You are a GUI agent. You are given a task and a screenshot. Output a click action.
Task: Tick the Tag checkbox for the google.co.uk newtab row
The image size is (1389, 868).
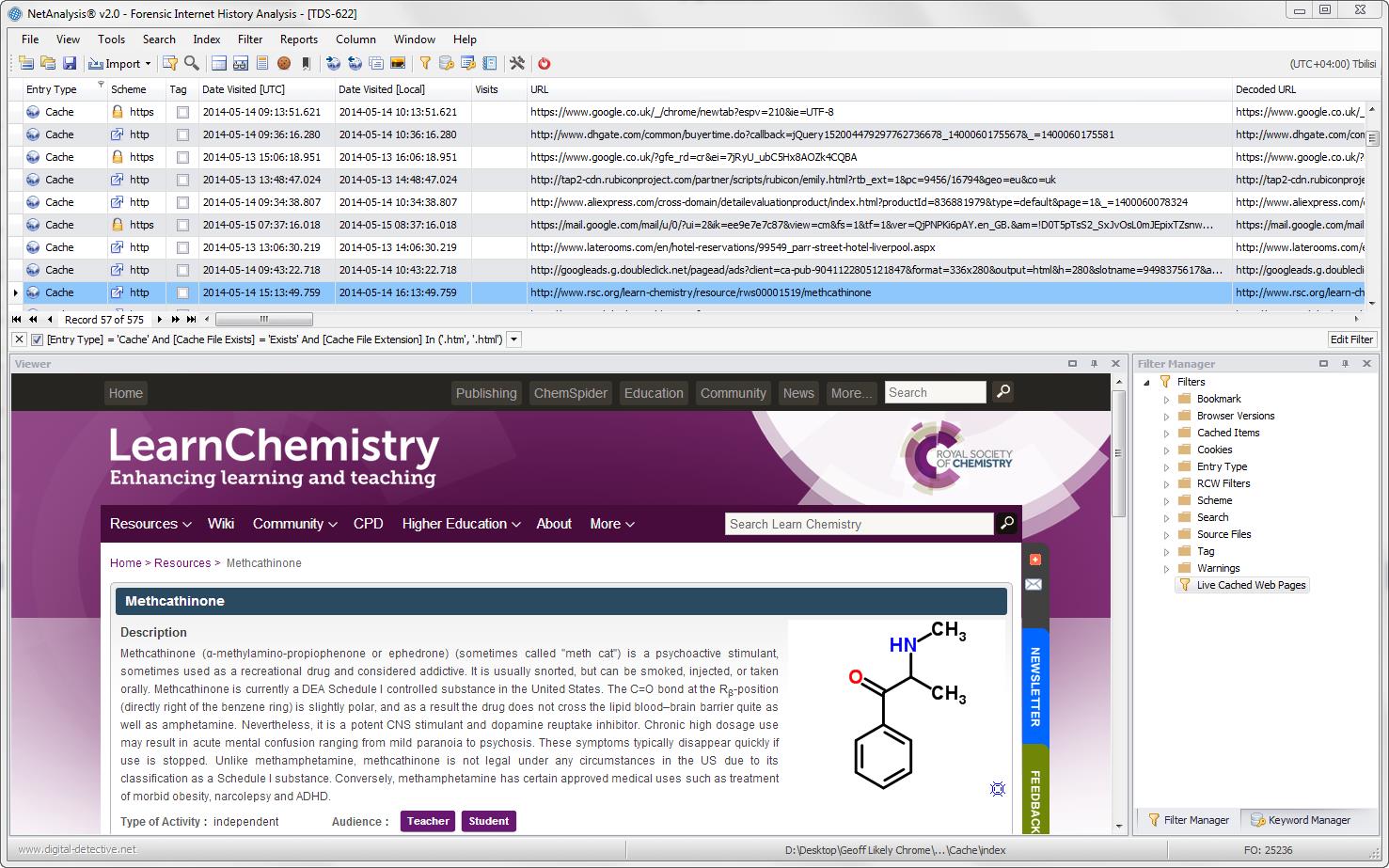point(182,112)
